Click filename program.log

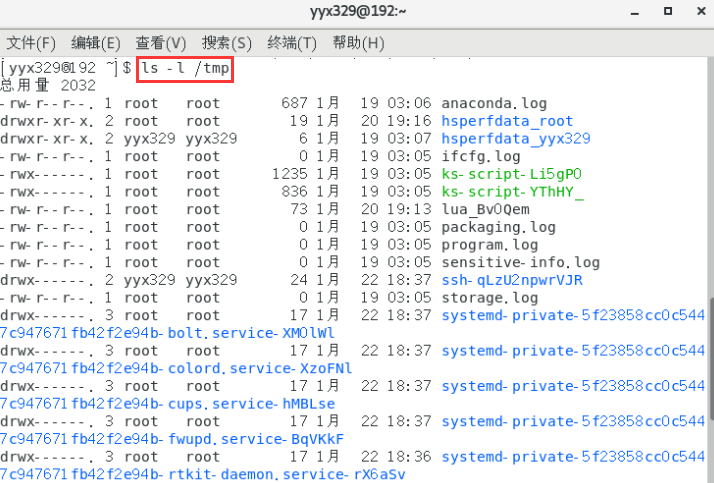tap(490, 245)
